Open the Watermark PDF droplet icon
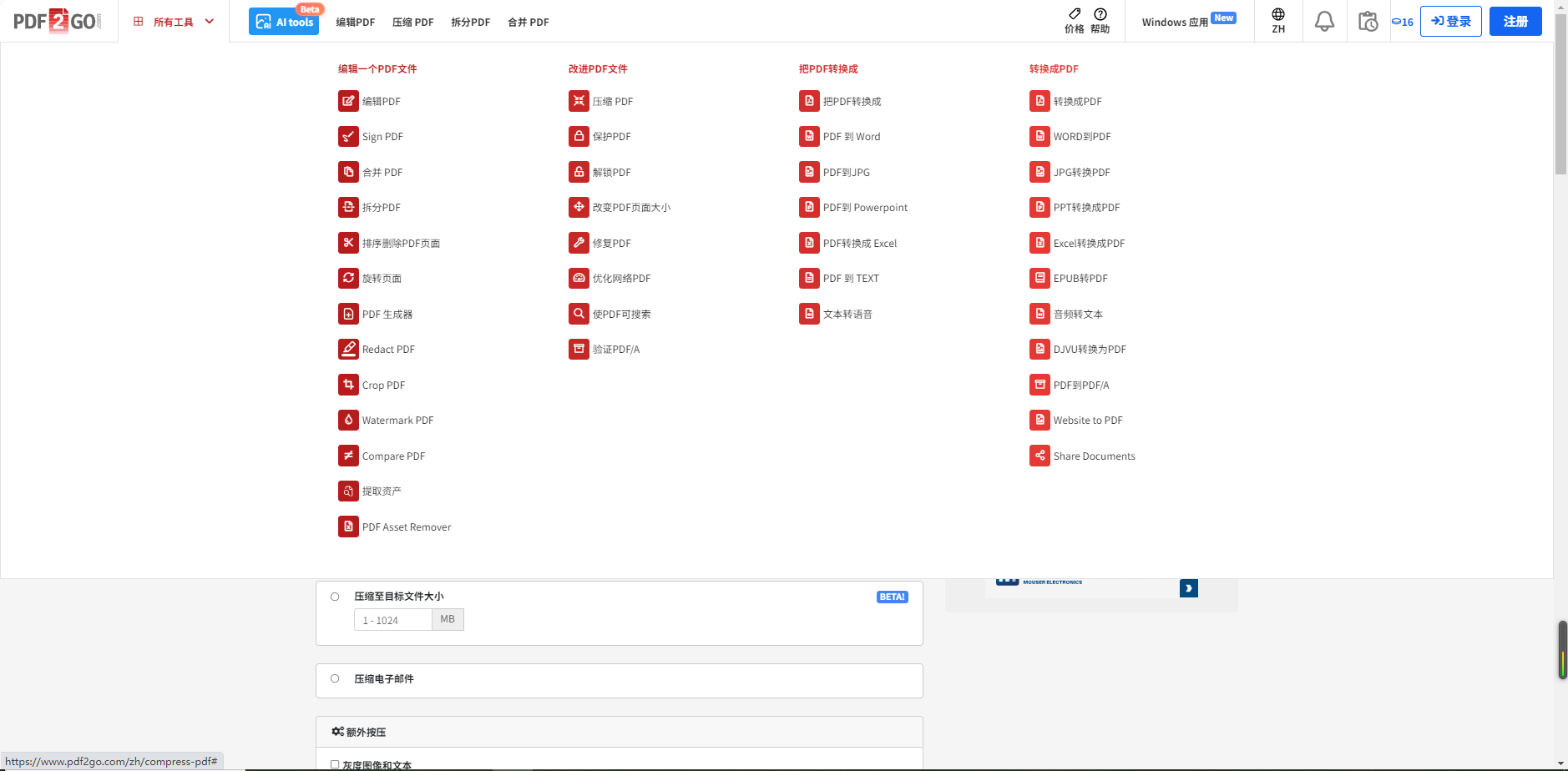Screen dimensions: 1568x771 coord(348,420)
